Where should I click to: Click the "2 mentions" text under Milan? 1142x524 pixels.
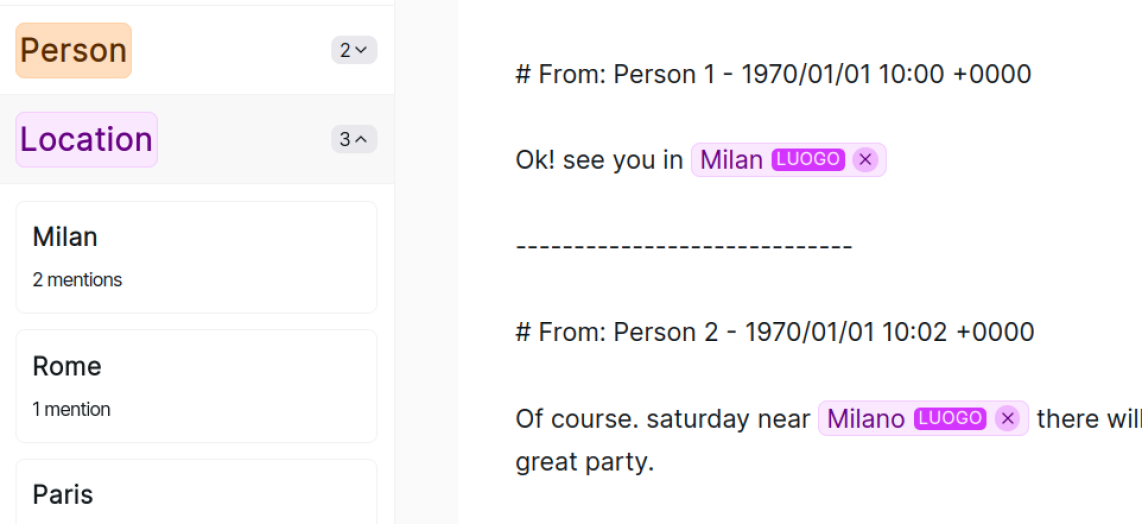pos(77,280)
